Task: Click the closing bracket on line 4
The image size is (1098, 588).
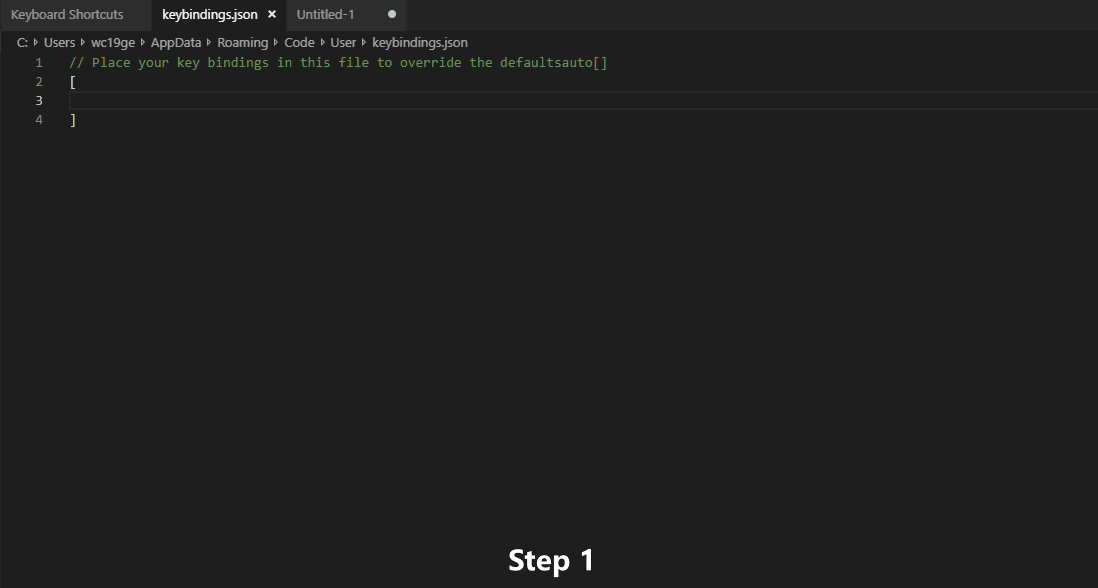Action: coord(73,120)
